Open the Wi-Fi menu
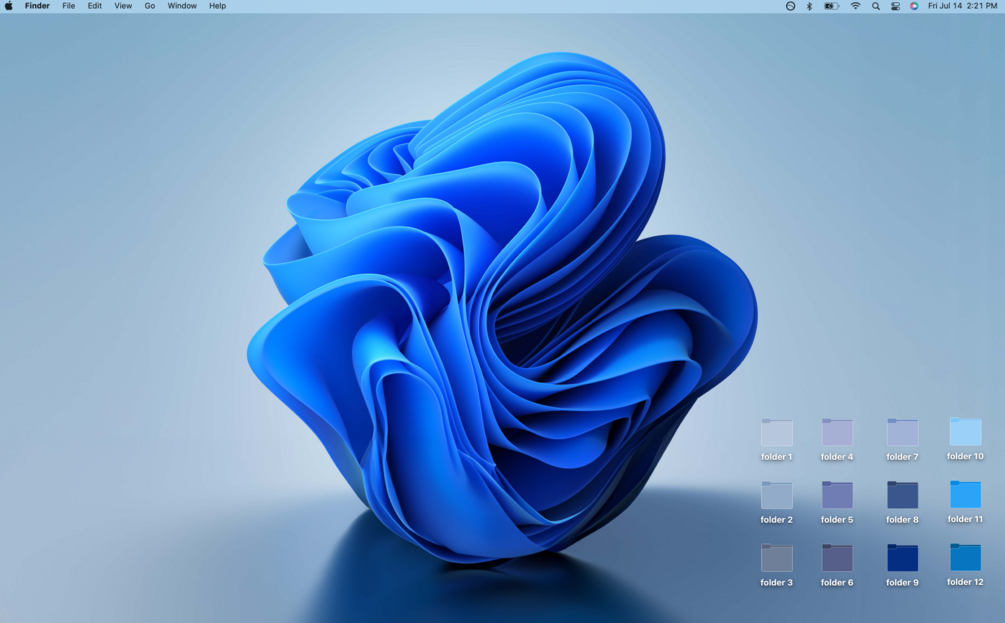The height and width of the screenshot is (623, 1005). click(x=855, y=6)
